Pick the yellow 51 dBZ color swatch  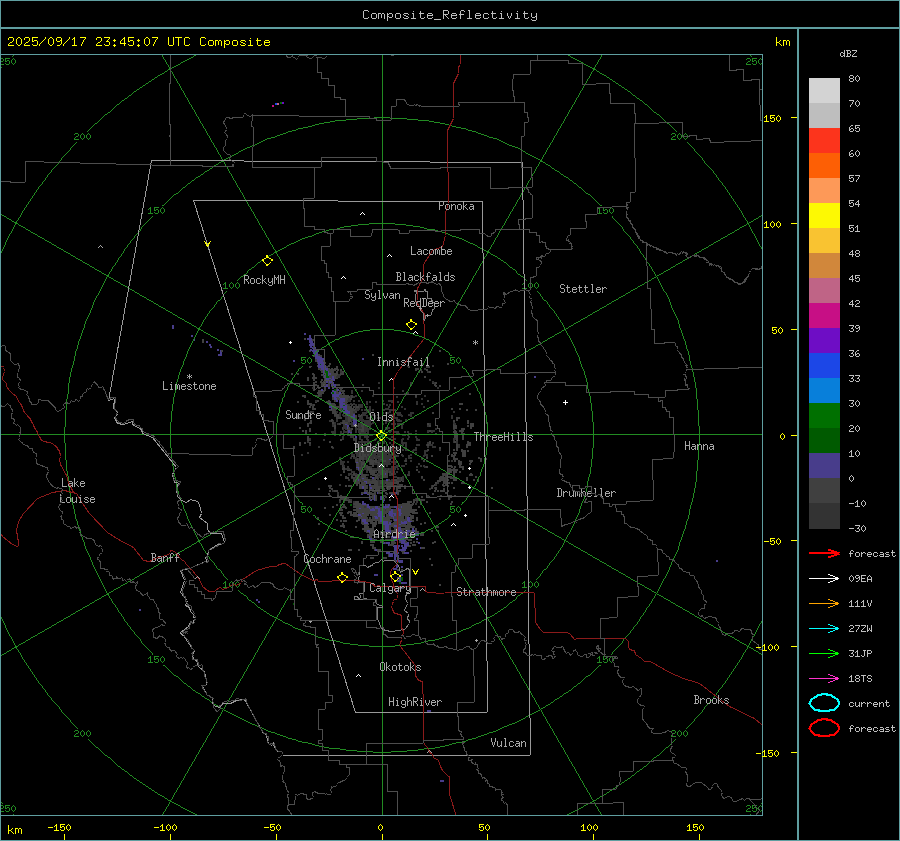[x=824, y=216]
